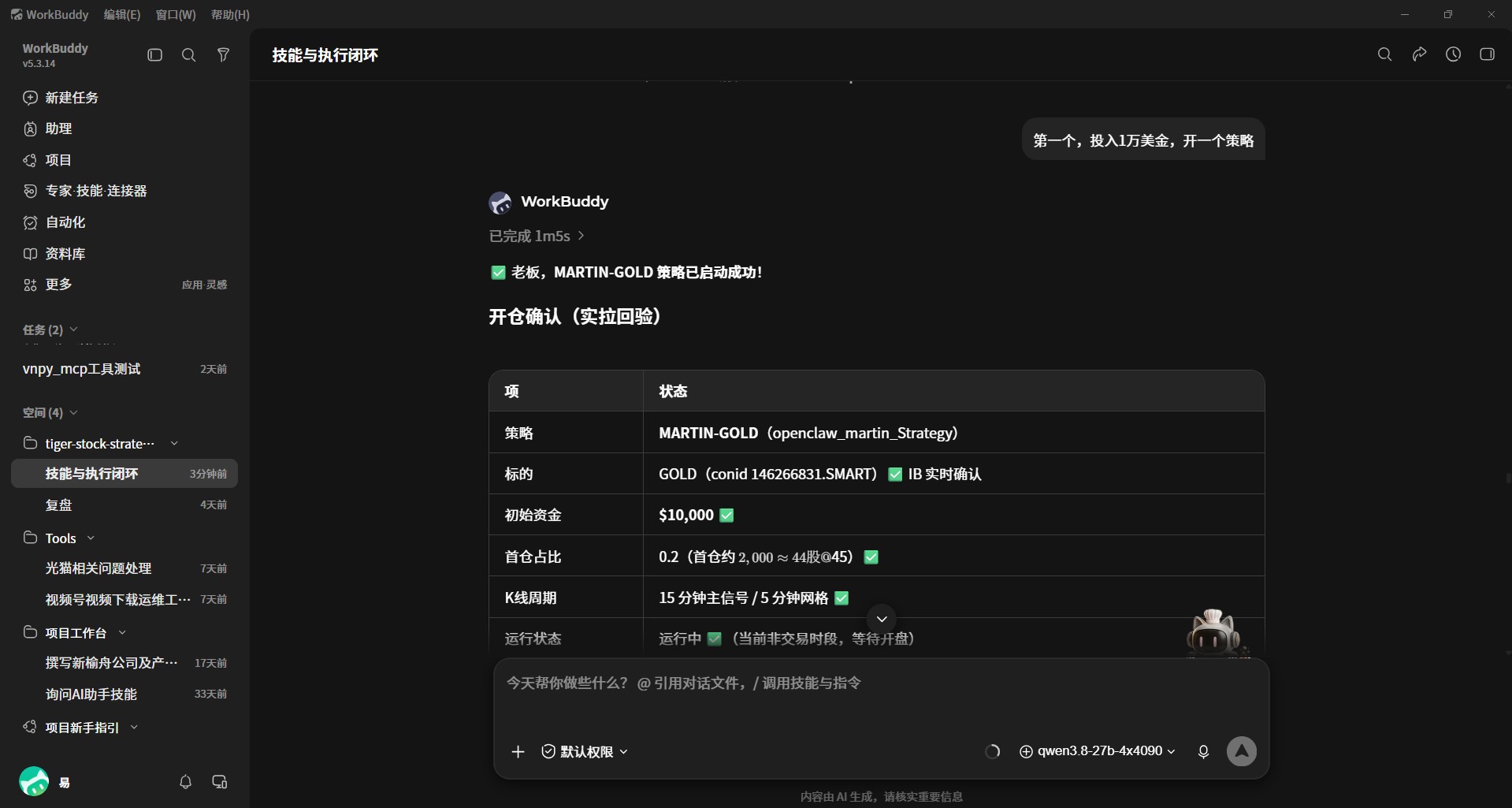Screen dimensions: 1512x808
Task: Click MARTIN-GOLD strategy name cell
Action: click(x=953, y=433)
